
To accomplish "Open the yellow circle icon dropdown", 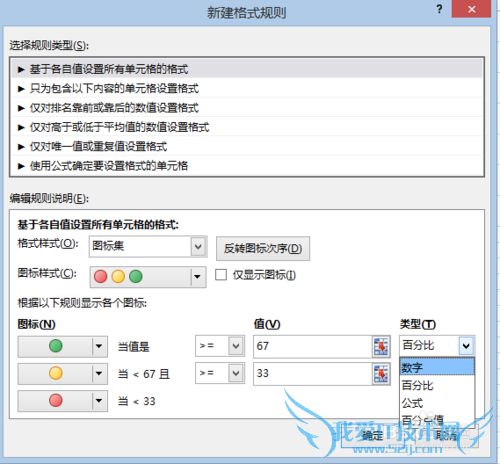I will point(63,374).
